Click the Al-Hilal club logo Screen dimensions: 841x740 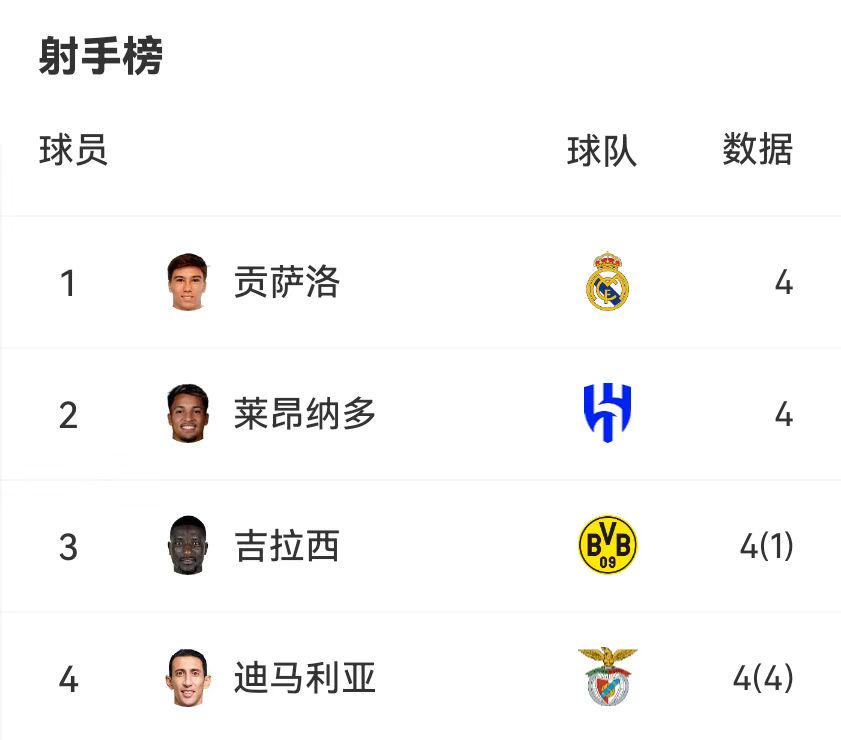point(607,414)
